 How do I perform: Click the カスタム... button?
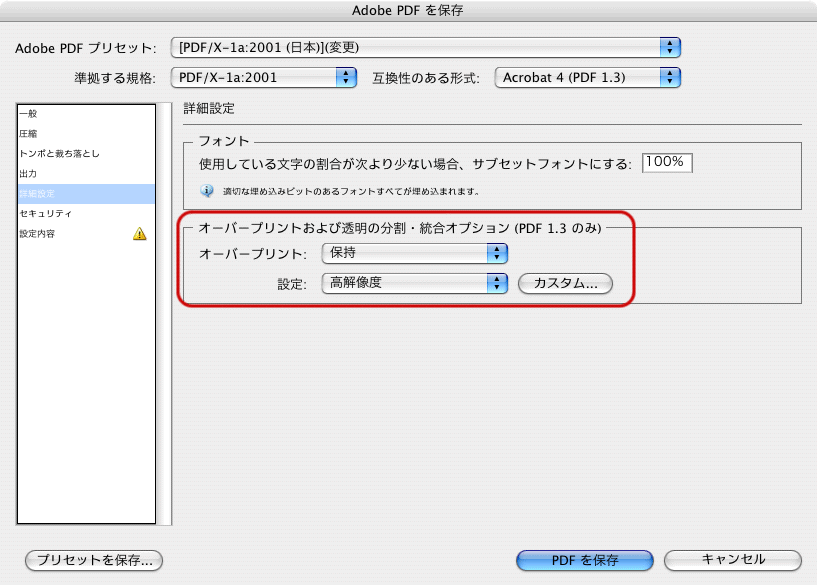tap(565, 283)
